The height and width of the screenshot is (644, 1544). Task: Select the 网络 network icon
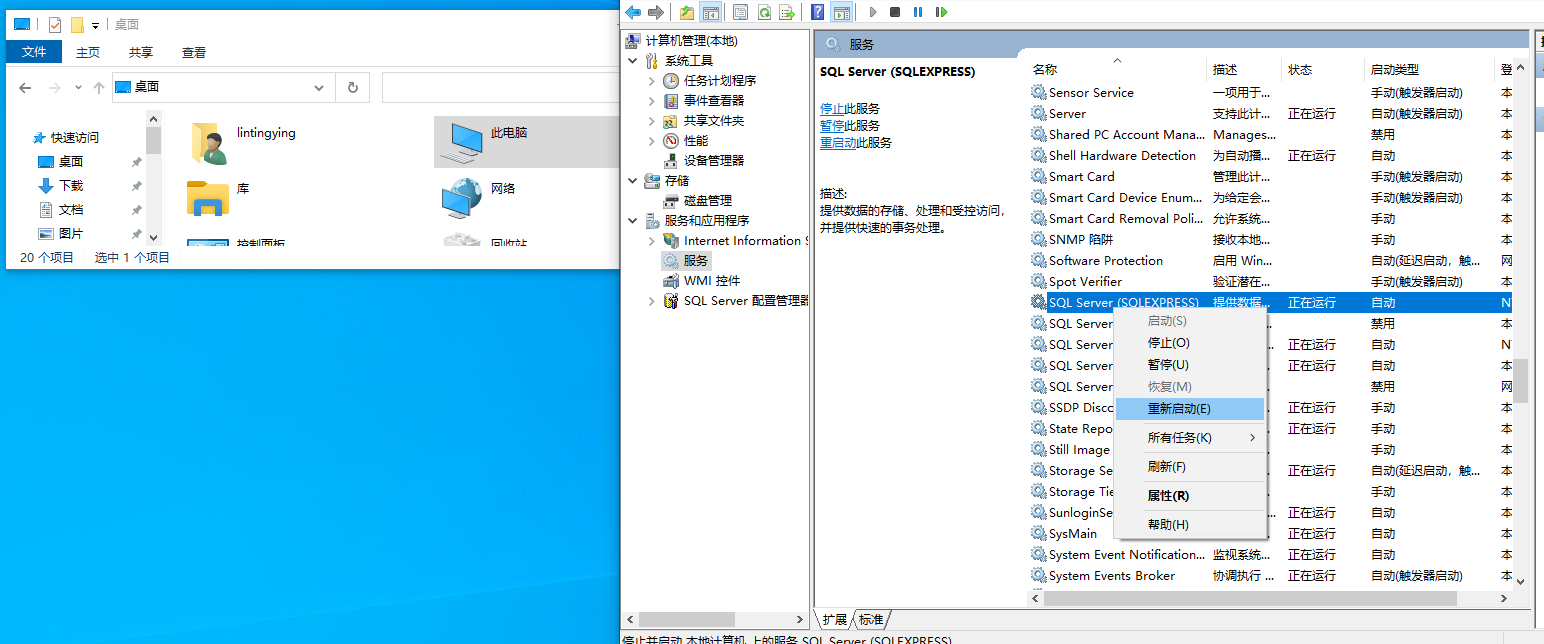(462, 198)
